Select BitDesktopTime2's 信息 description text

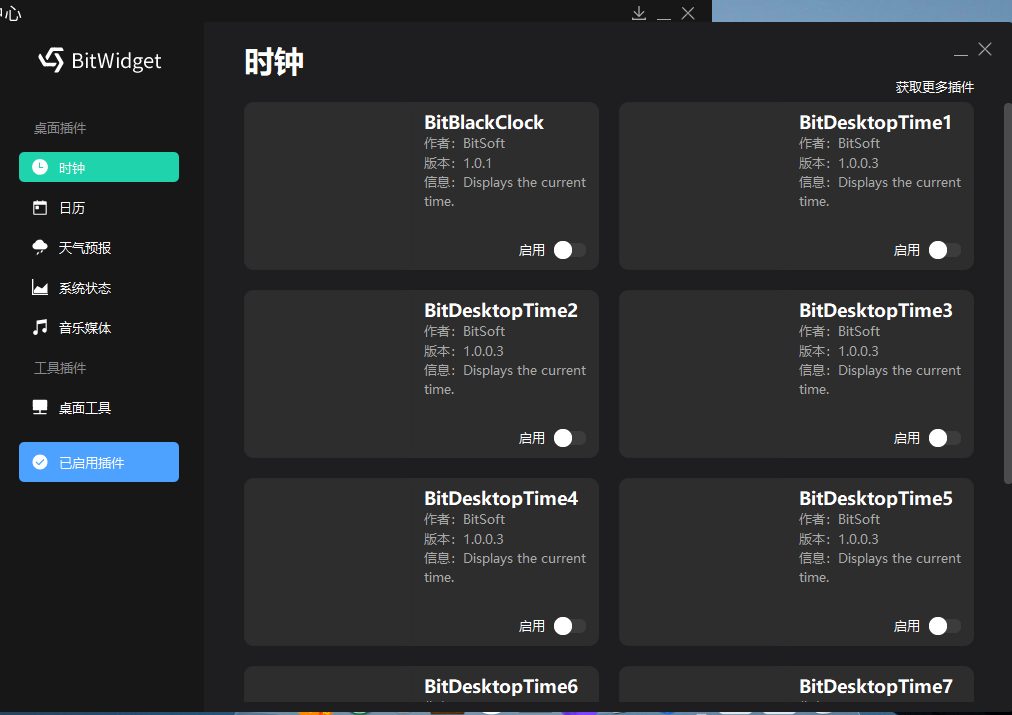tap(505, 379)
